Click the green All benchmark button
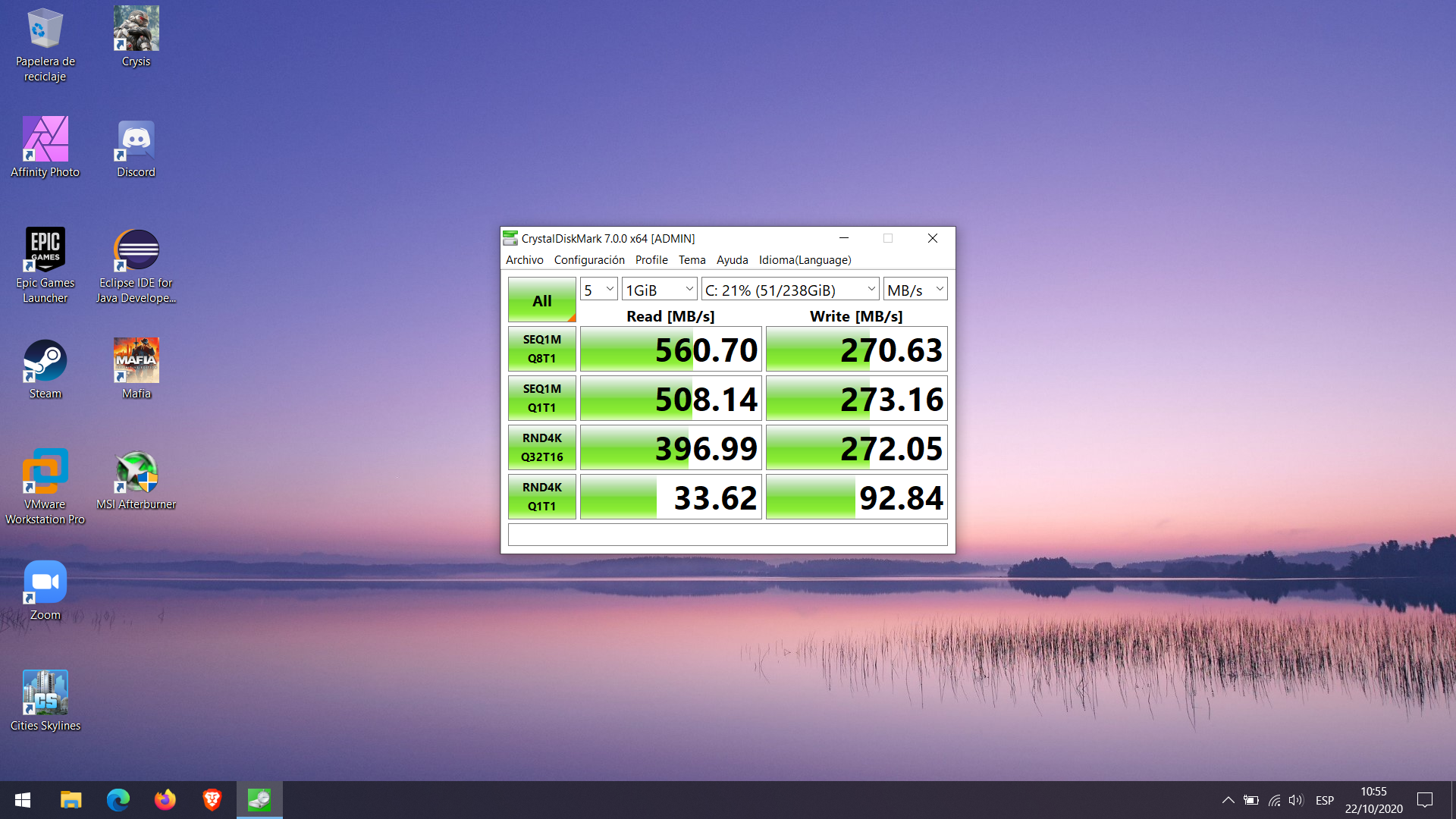This screenshot has width=1456, height=819. 541,300
